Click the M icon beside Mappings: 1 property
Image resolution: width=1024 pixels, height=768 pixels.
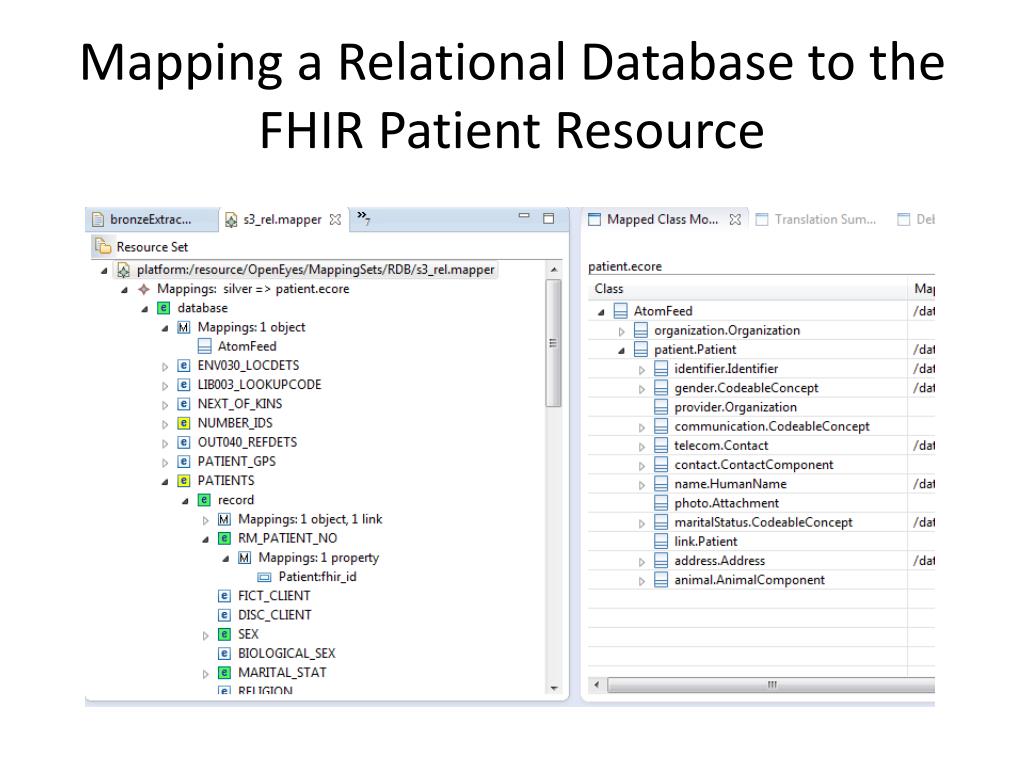tap(245, 558)
